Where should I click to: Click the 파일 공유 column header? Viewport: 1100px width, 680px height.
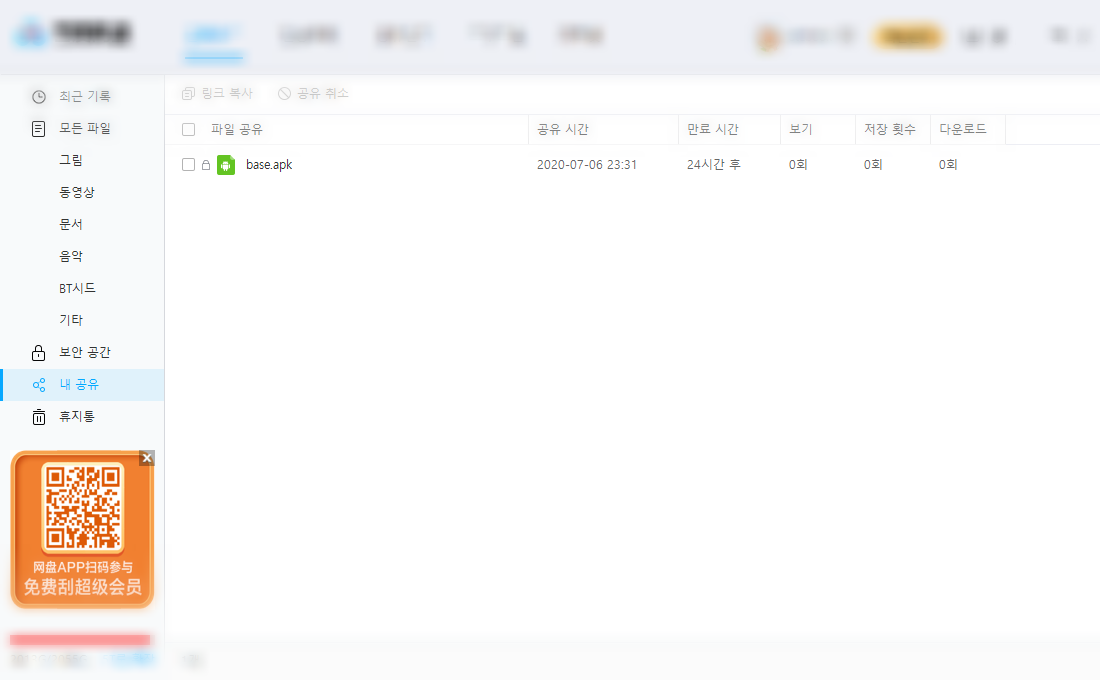(236, 130)
